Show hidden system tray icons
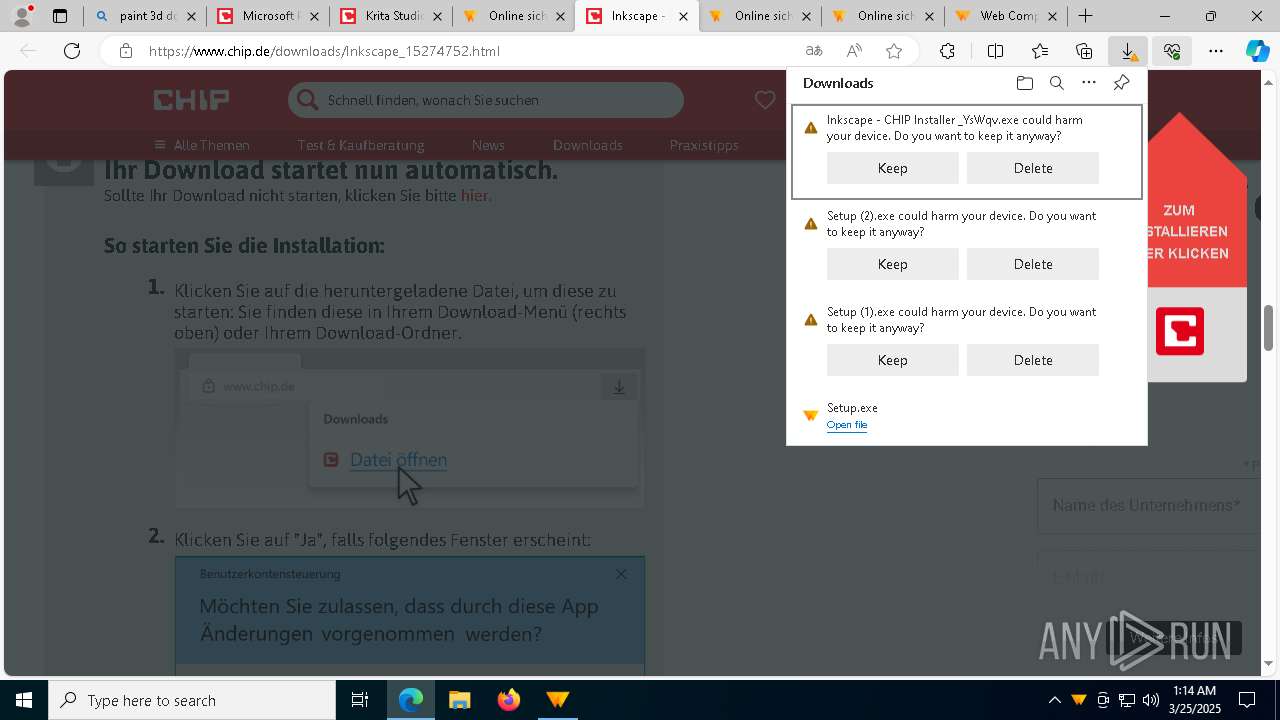The image size is (1280, 720). click(x=1054, y=700)
